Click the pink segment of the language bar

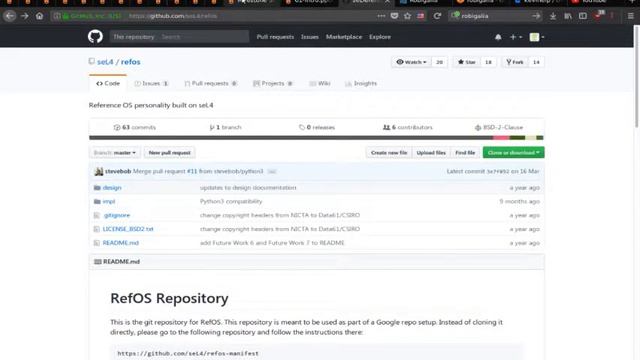pyautogui.click(x=501, y=138)
